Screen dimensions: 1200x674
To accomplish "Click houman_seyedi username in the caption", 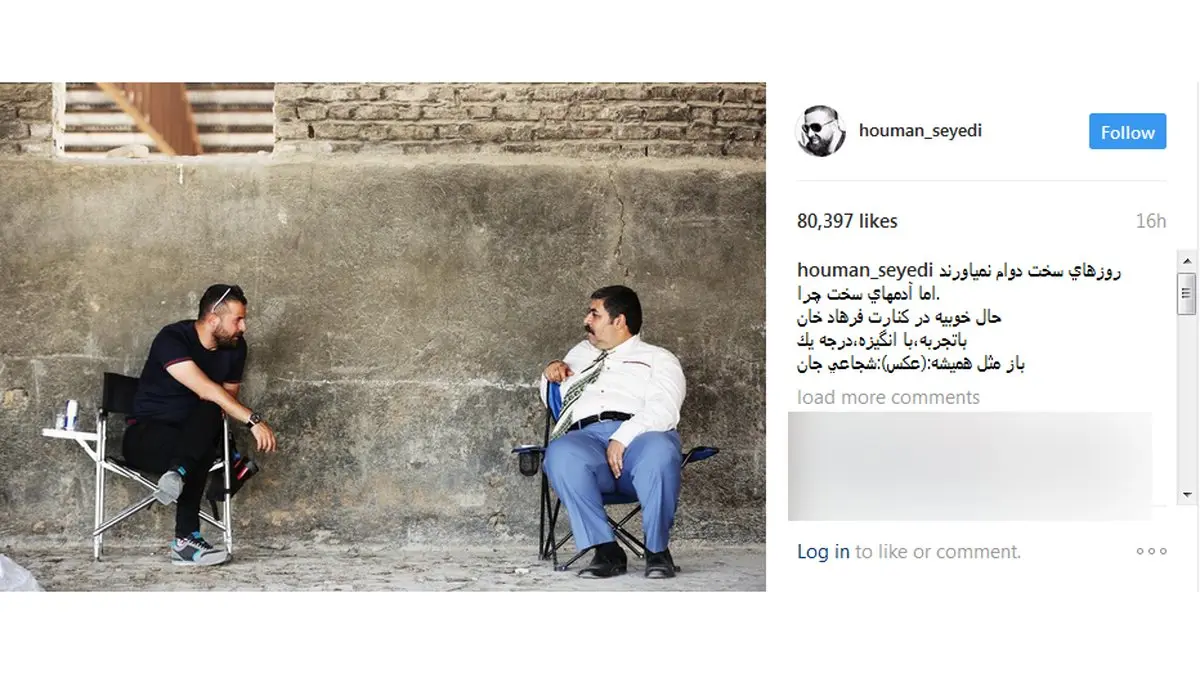I will click(865, 271).
